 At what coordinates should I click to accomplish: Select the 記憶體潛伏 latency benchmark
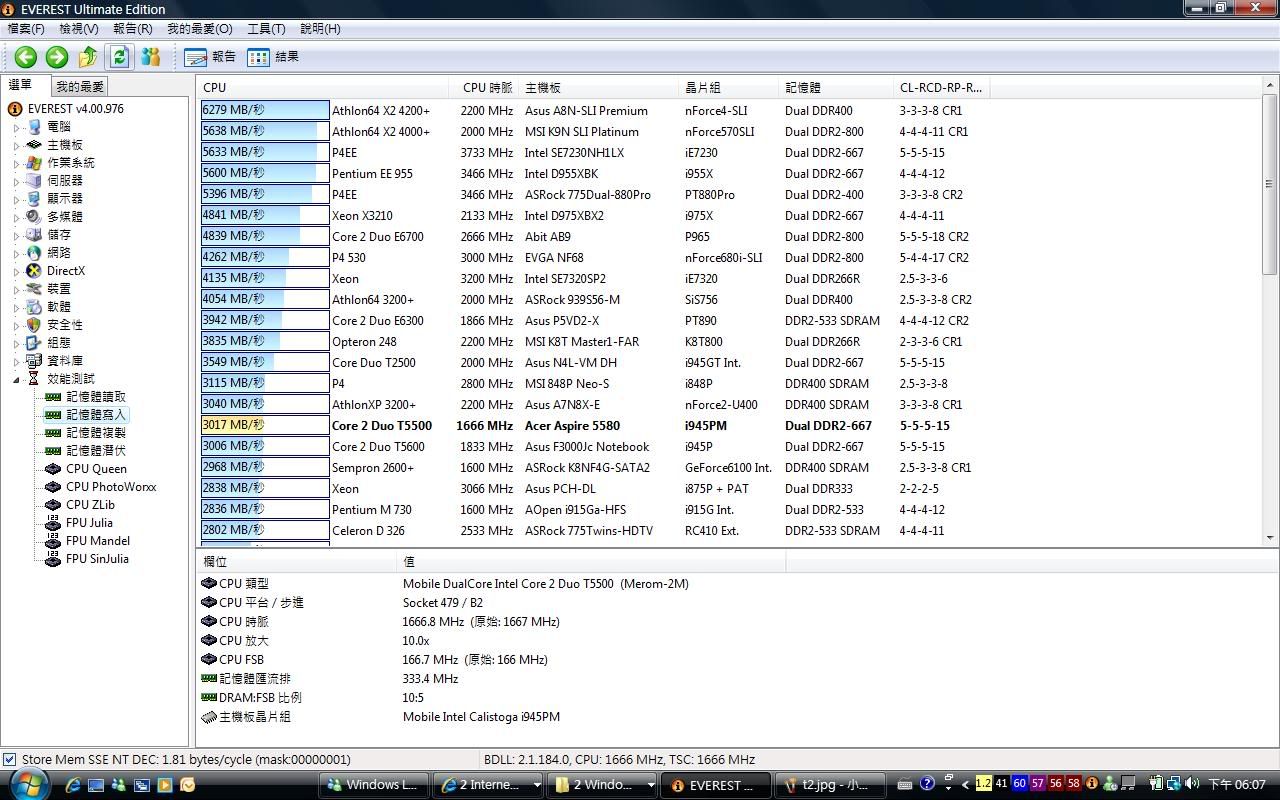pyautogui.click(x=96, y=451)
